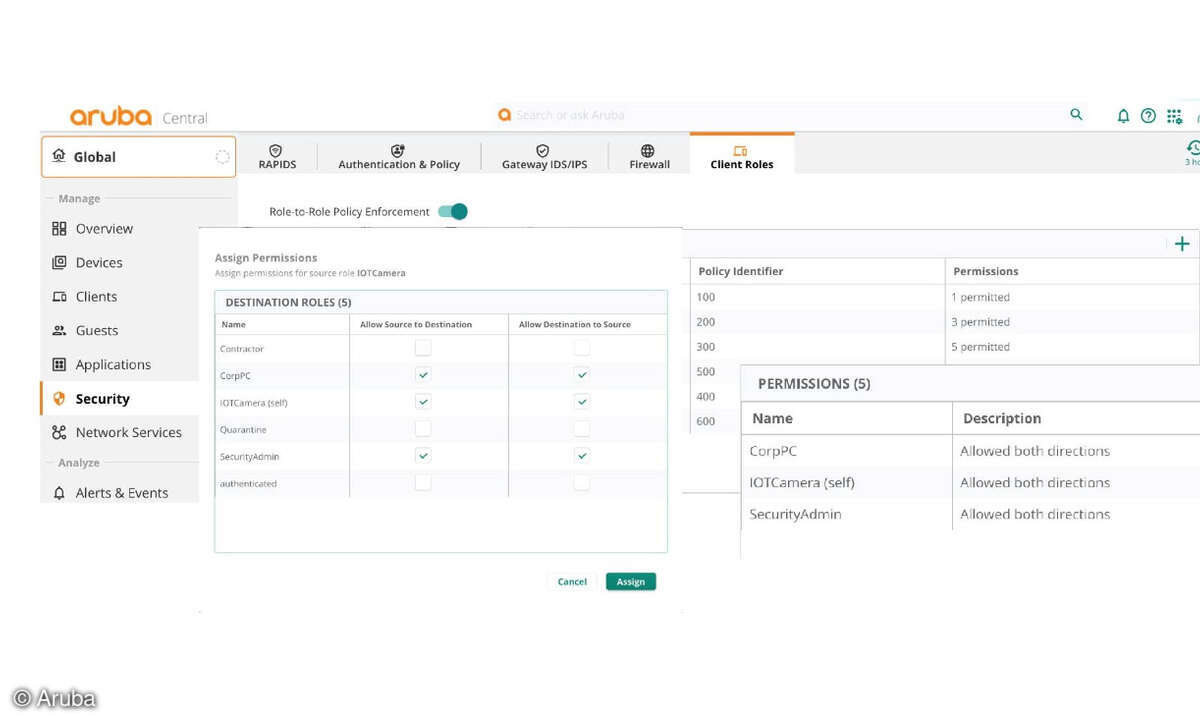Click the '5 permitted' permissions cell
1200x720 pixels.
pyautogui.click(x=980, y=347)
